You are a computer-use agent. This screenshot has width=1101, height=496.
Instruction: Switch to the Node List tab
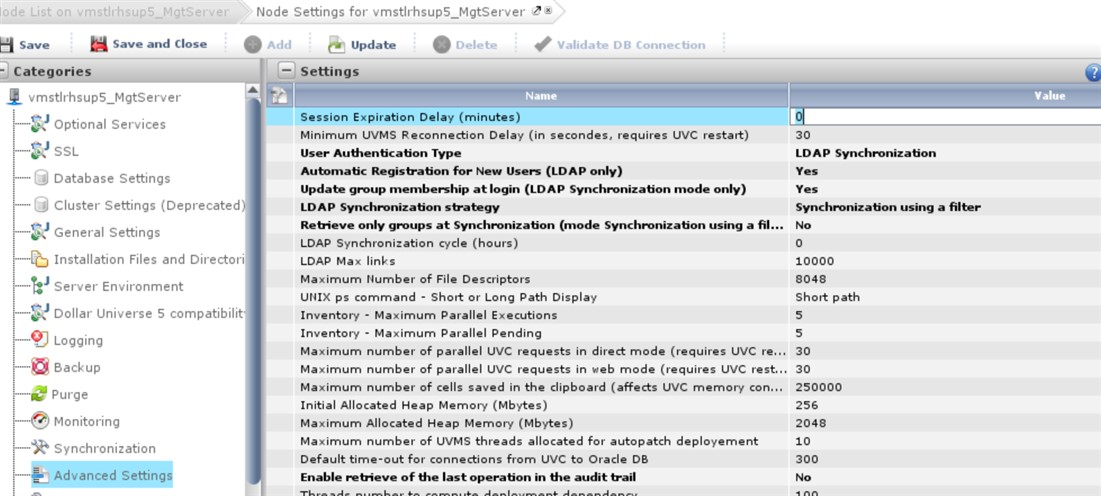(114, 12)
